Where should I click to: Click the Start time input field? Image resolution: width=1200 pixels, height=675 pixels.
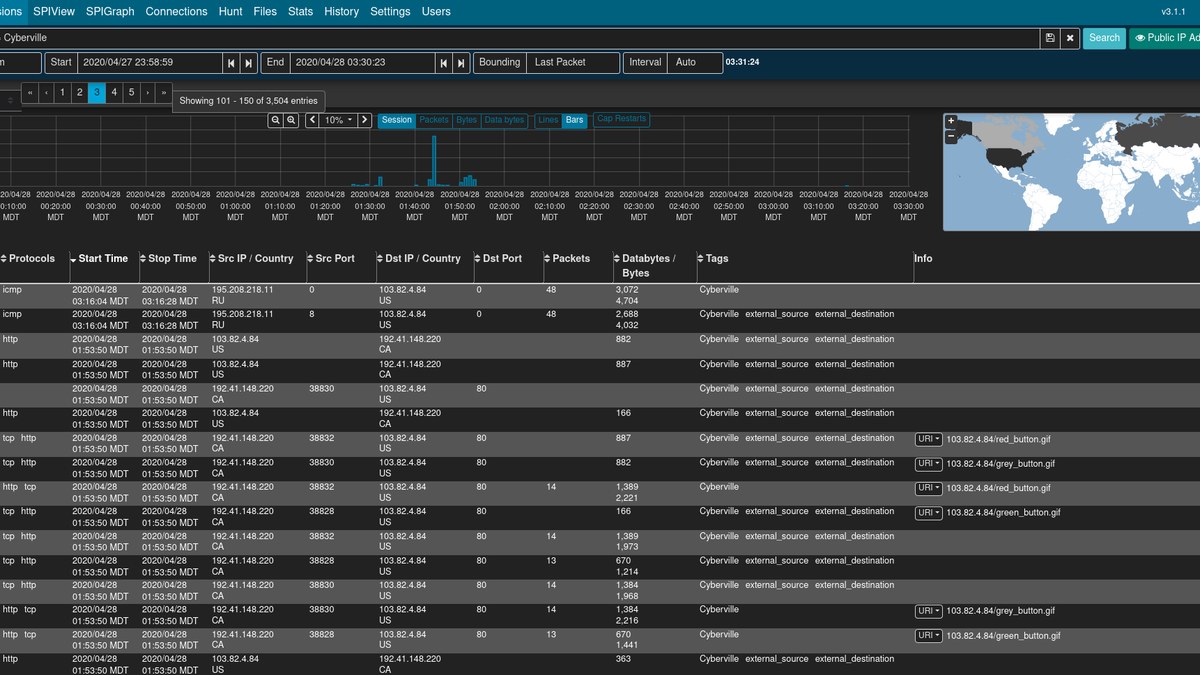(150, 63)
